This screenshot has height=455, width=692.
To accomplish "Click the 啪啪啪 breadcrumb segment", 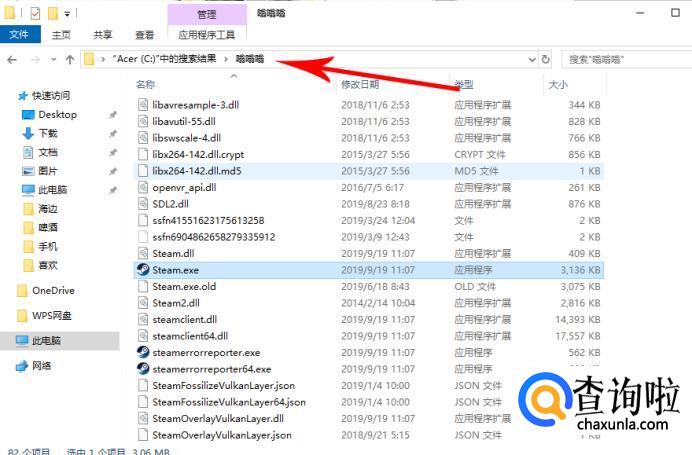I will coord(250,59).
